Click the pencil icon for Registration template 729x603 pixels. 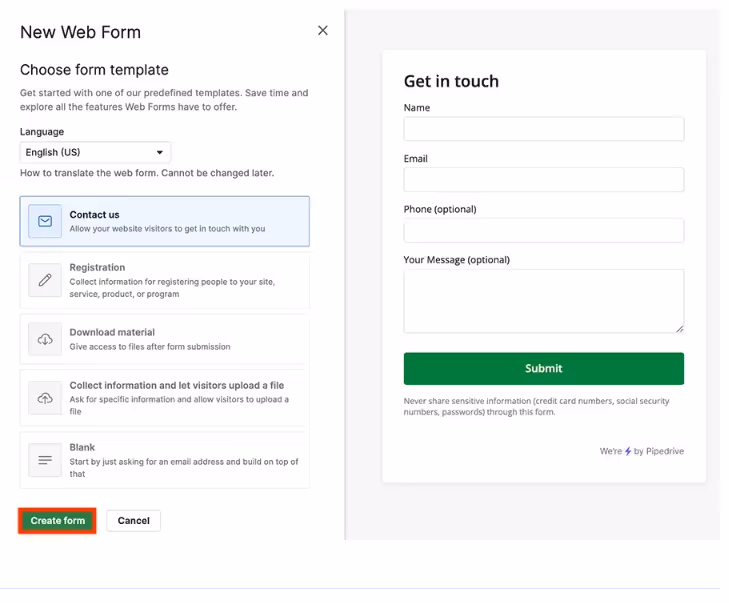coord(45,280)
